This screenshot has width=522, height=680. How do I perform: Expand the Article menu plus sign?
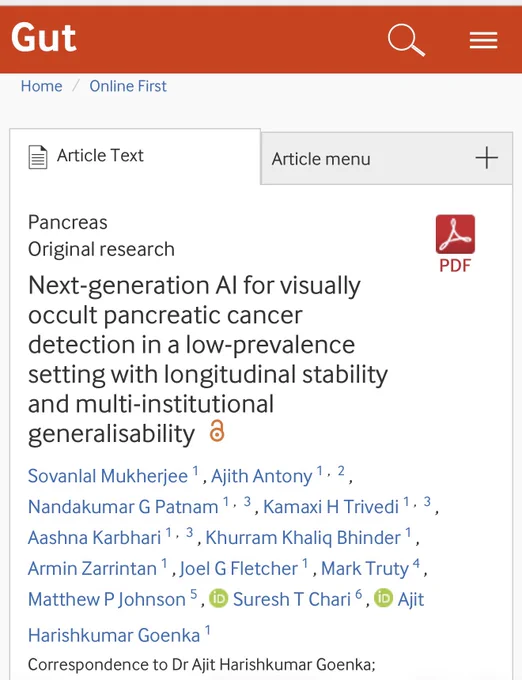click(x=486, y=157)
